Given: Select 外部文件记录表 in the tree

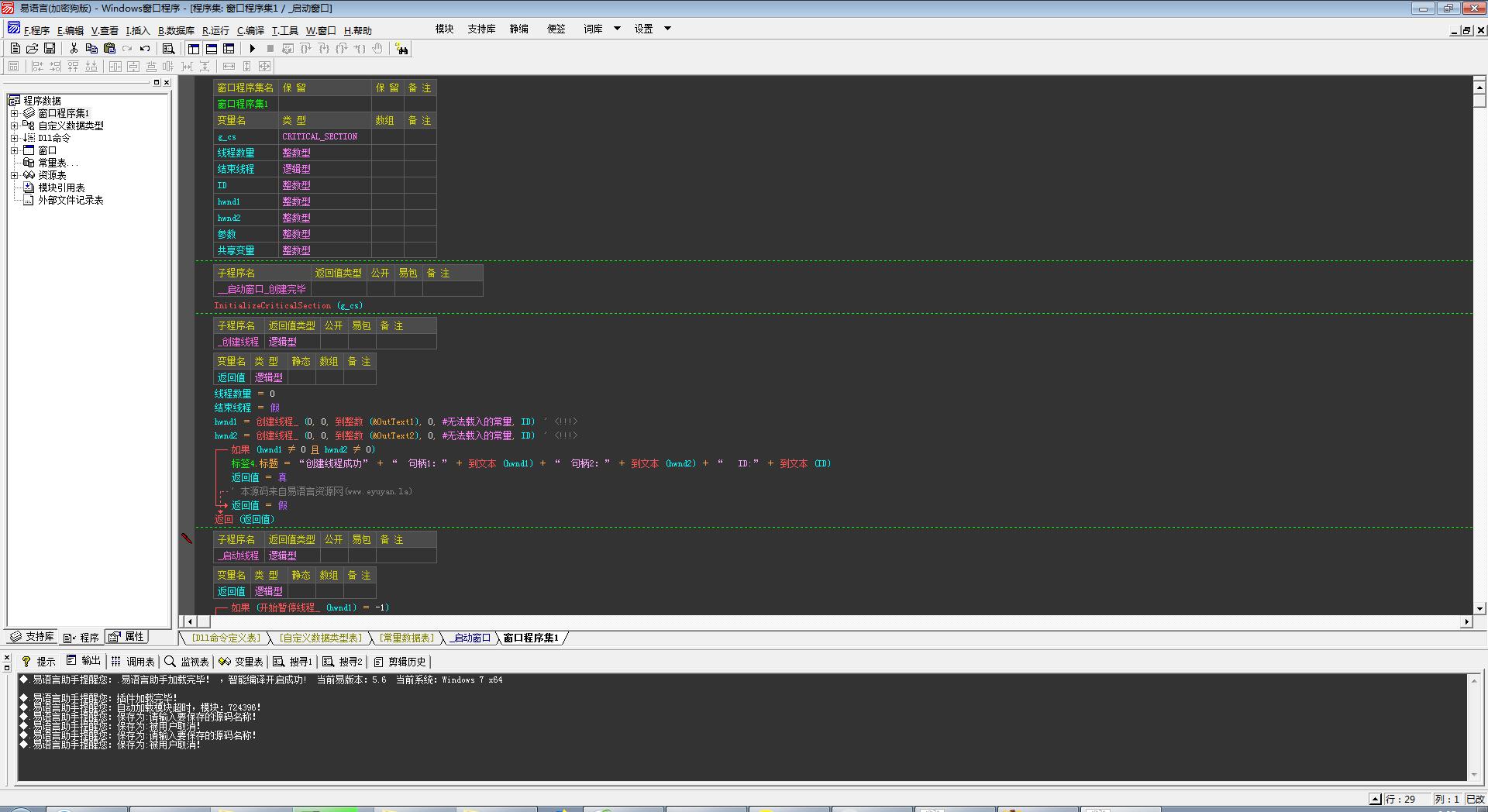Looking at the screenshot, I should pos(71,200).
